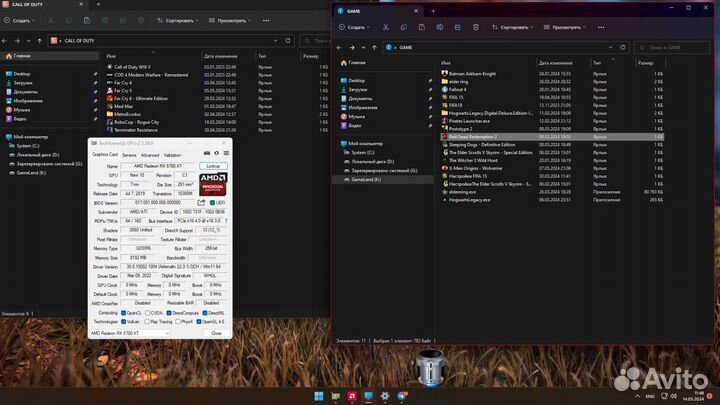Switch to the Sensors tab in GPU-Z

(x=129, y=155)
